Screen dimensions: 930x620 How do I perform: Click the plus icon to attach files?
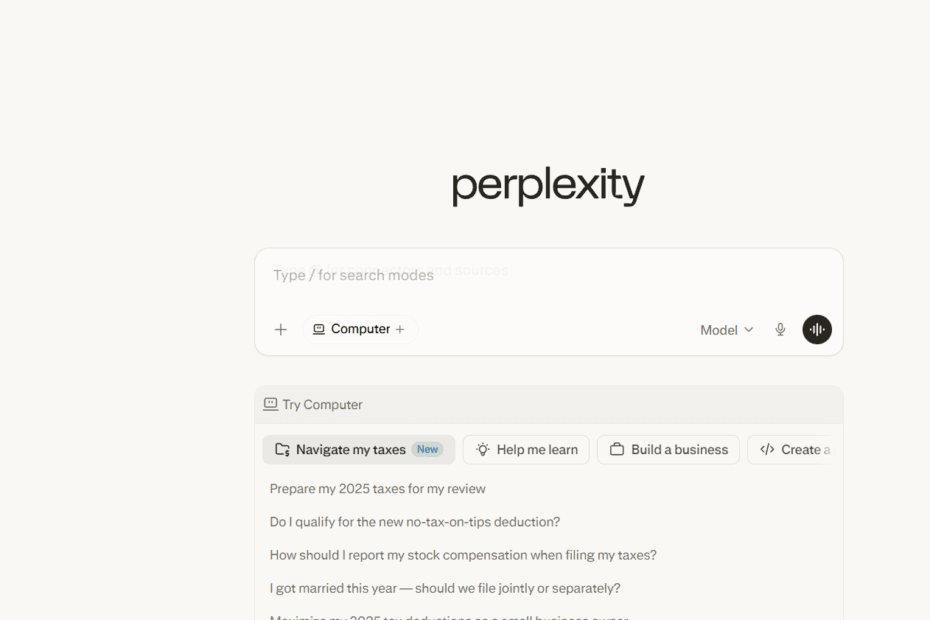281,329
